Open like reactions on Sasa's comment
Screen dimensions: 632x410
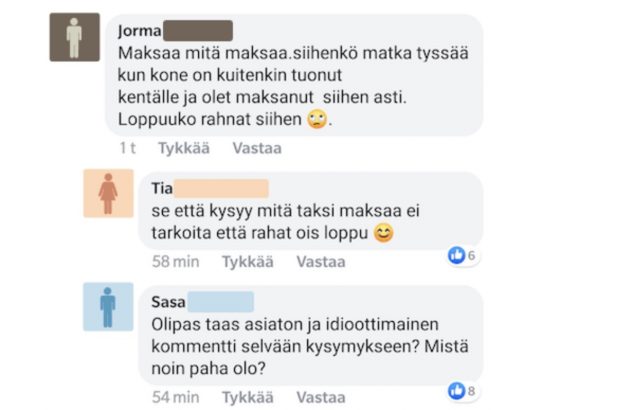click(x=463, y=391)
